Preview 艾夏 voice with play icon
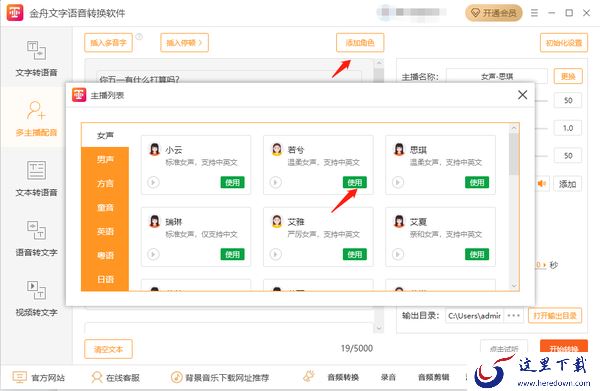The width and height of the screenshot is (600, 391). coord(398,254)
